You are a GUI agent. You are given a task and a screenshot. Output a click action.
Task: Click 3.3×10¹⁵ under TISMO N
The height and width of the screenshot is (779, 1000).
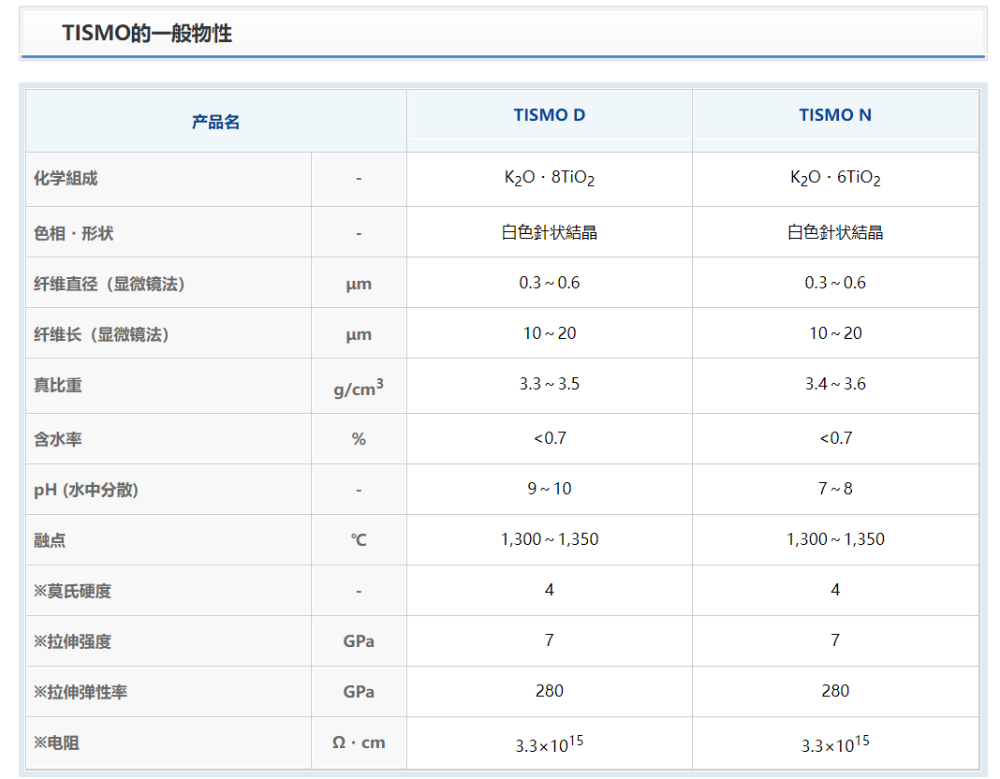click(835, 744)
